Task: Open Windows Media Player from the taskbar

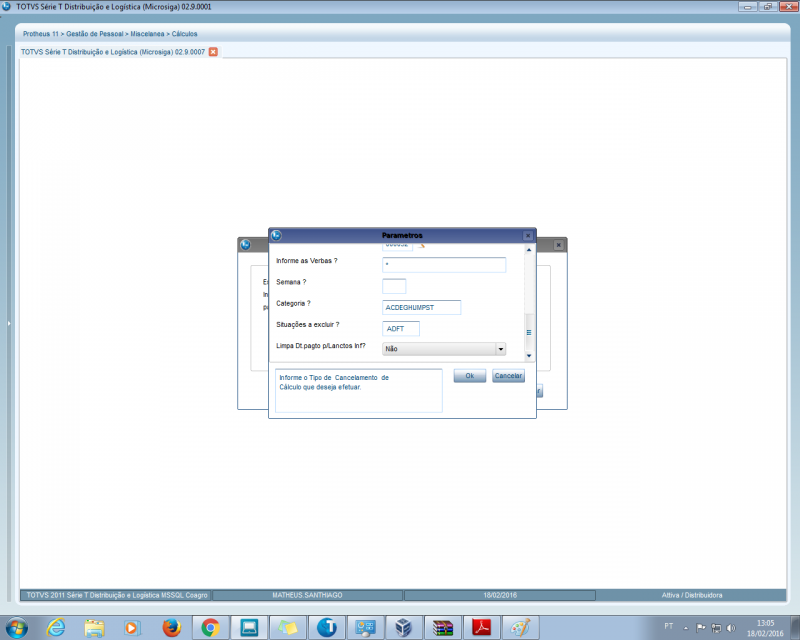Action: [x=132, y=628]
